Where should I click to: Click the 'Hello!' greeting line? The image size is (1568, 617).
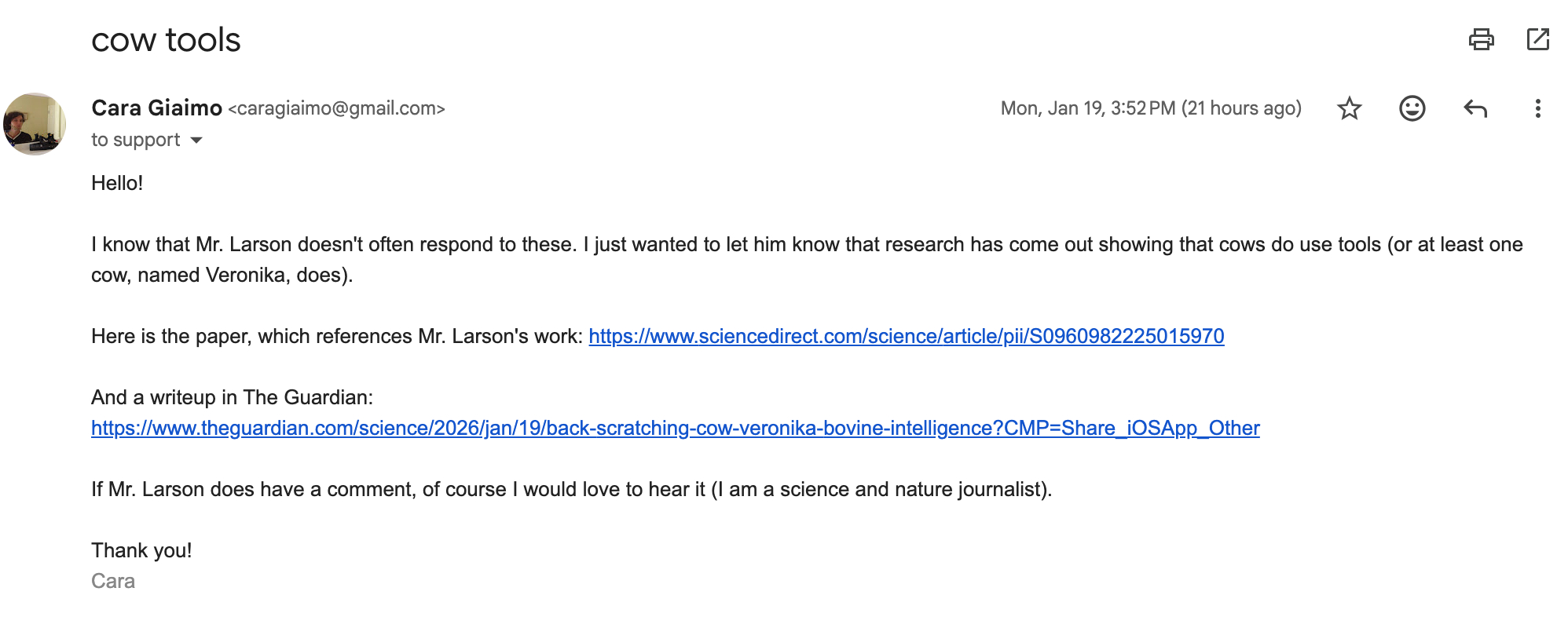117,184
